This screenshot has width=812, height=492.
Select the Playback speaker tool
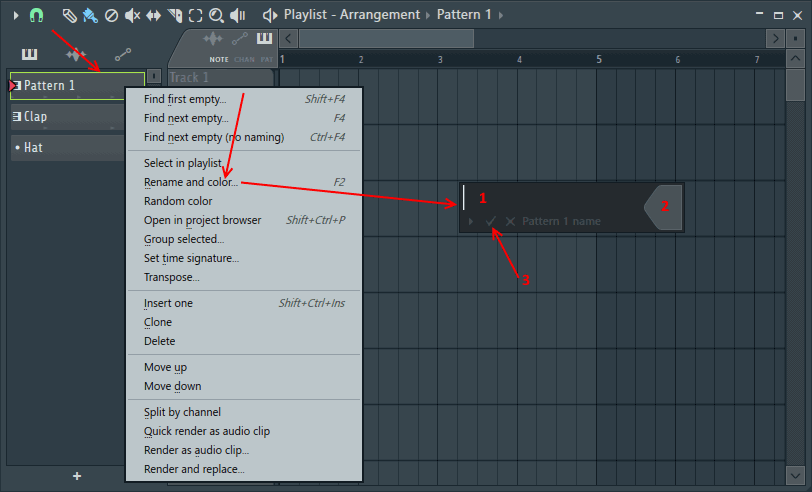(238, 15)
